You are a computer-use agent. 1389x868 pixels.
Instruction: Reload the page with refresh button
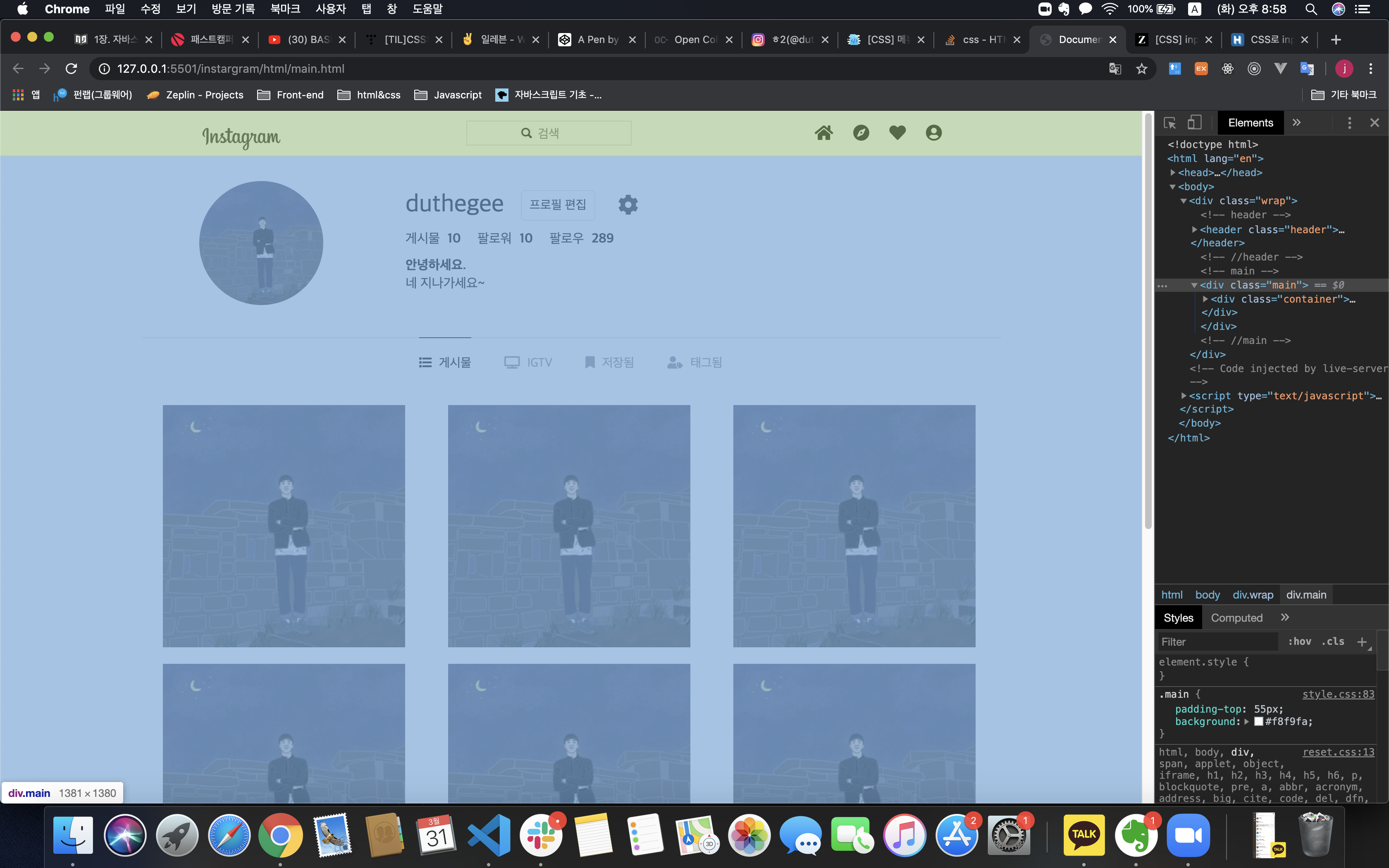point(71,69)
